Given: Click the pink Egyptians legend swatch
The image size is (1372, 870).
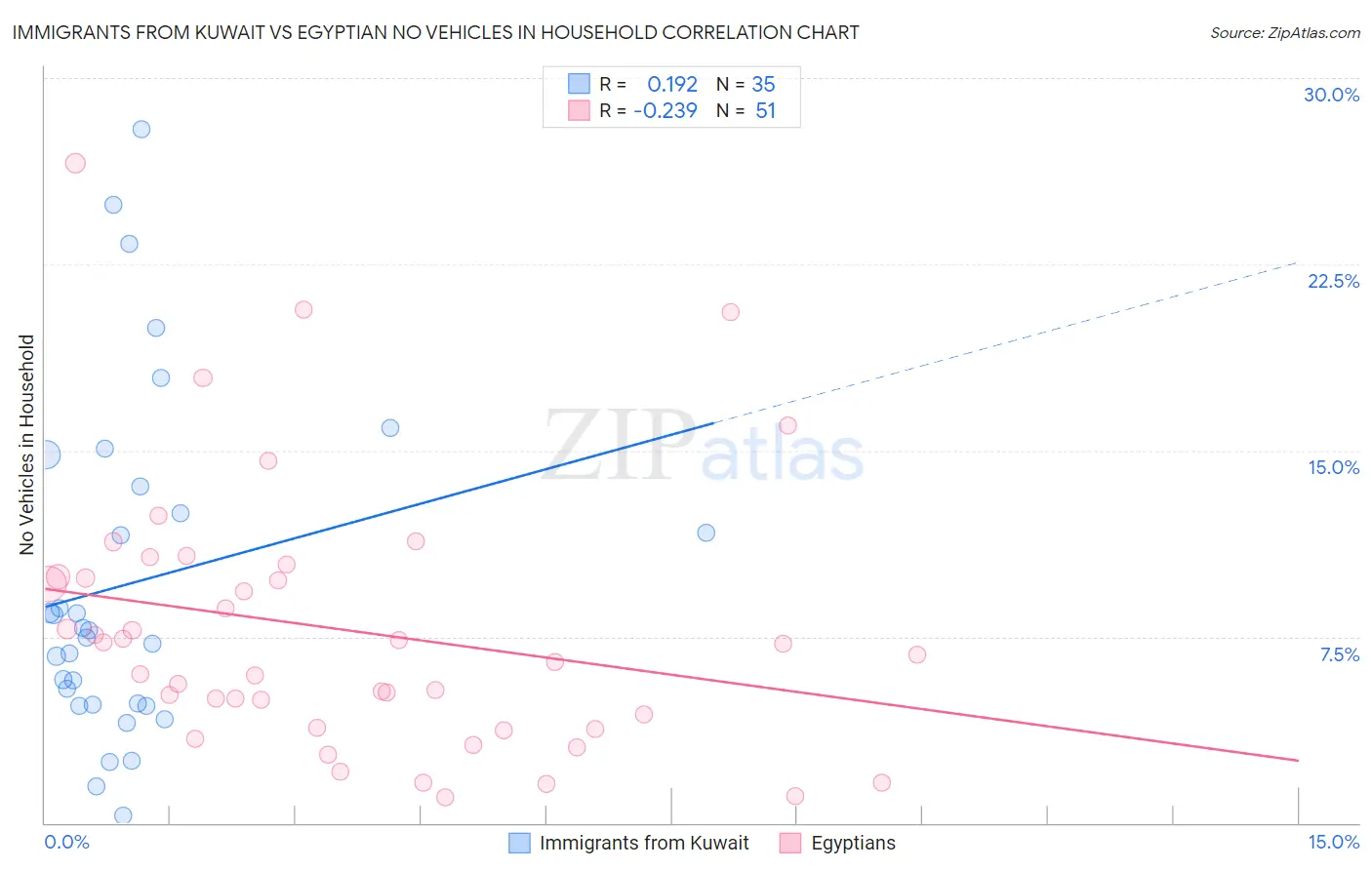Looking at the screenshot, I should pyautogui.click(x=790, y=843).
